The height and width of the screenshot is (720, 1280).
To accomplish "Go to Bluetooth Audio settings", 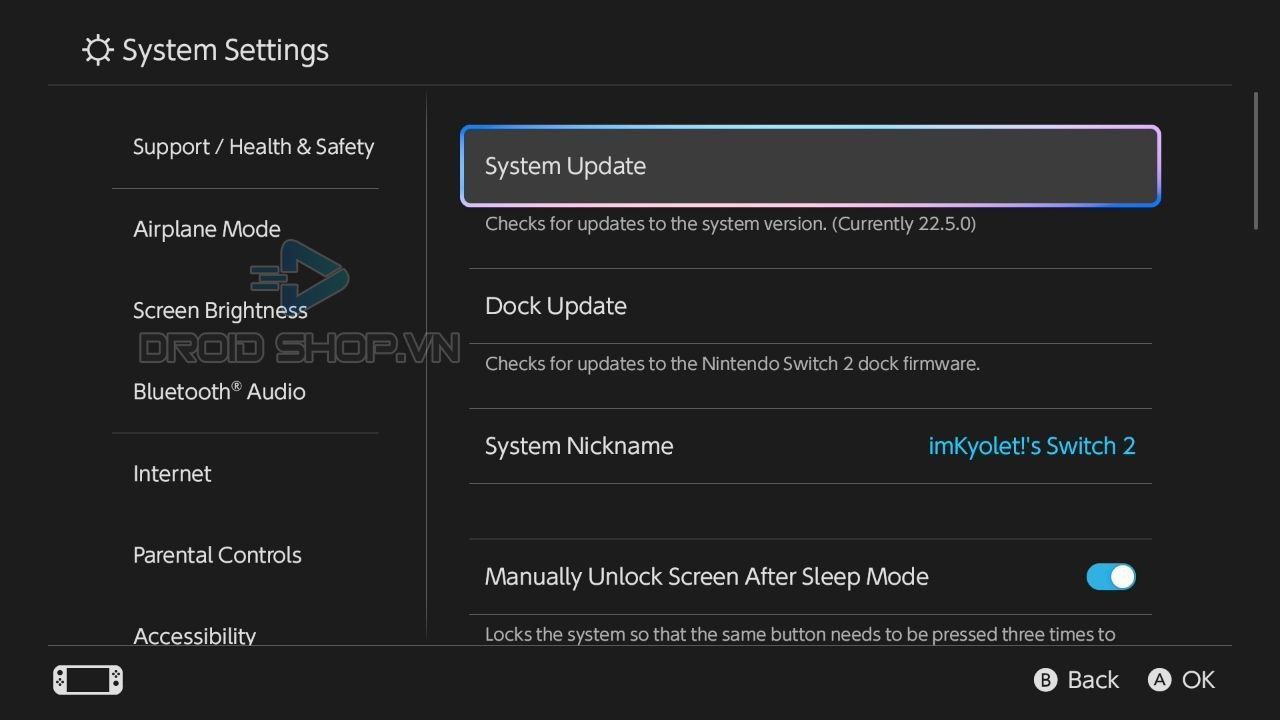I will 219,392.
